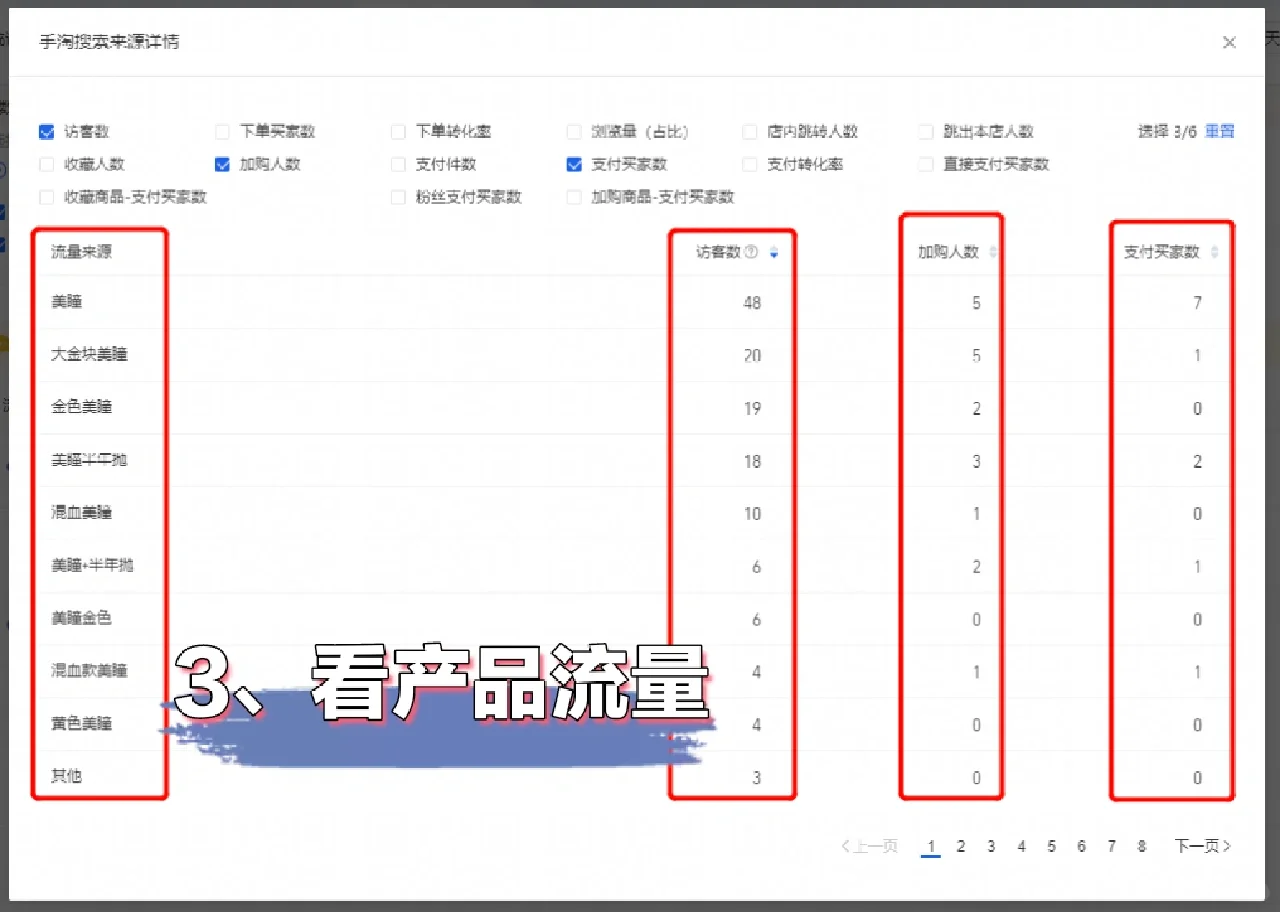Enable the 下单买家数 checkbox

[x=222, y=132]
